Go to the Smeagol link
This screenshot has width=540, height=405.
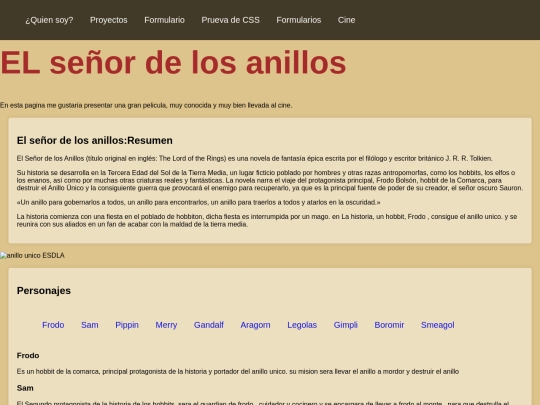click(437, 325)
